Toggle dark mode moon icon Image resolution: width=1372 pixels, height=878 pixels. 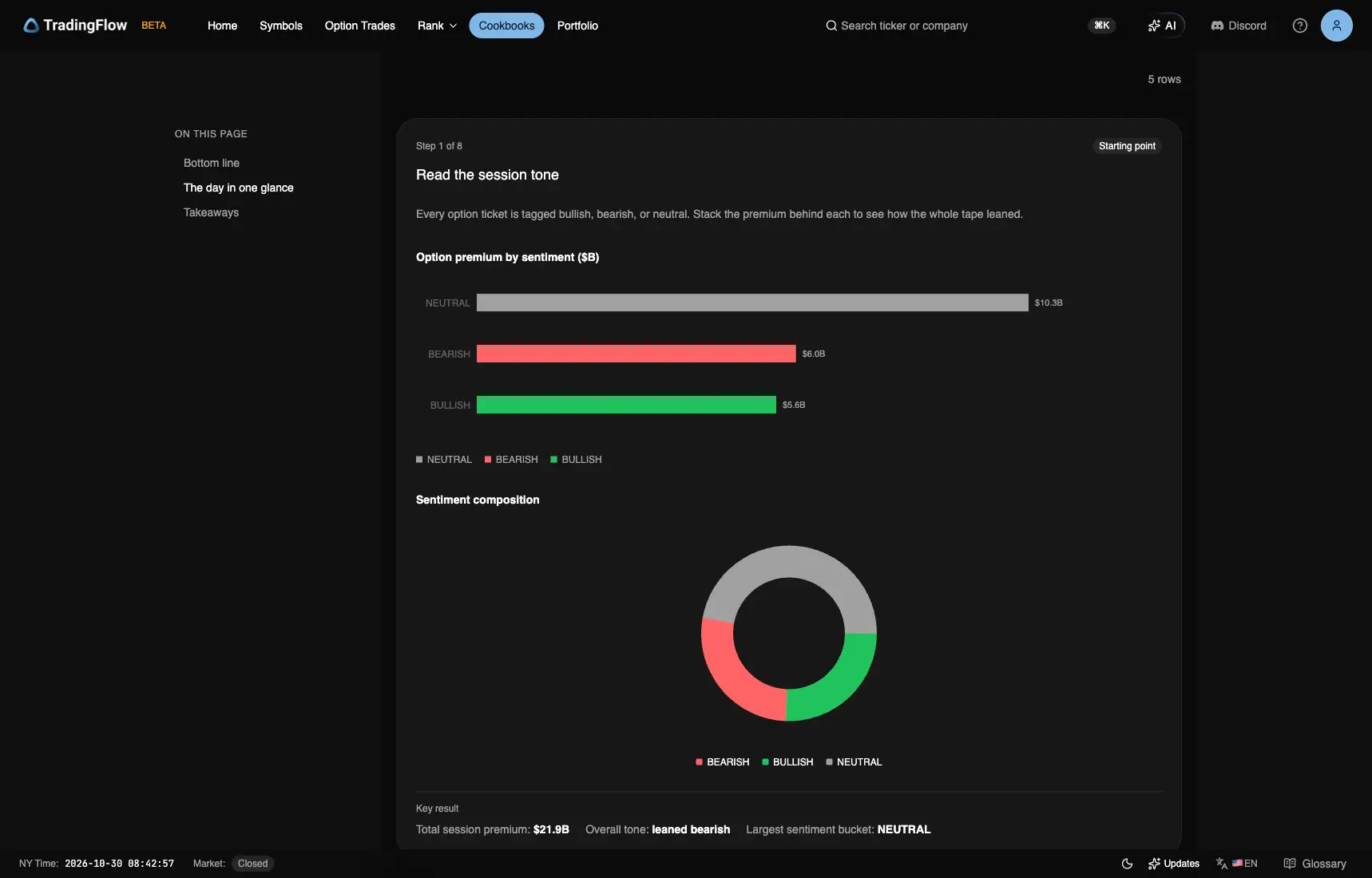(x=1127, y=864)
